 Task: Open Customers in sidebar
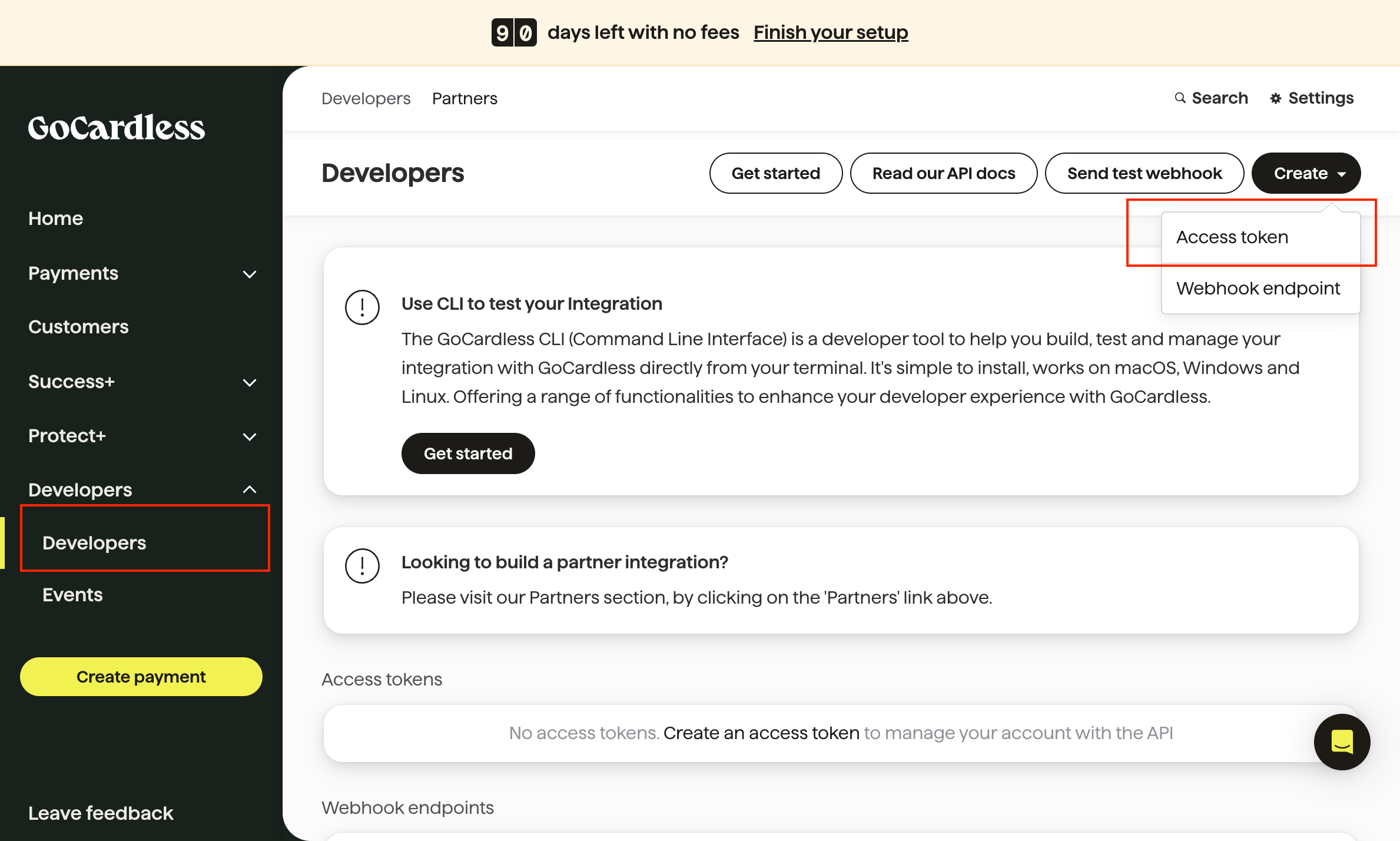tap(78, 327)
